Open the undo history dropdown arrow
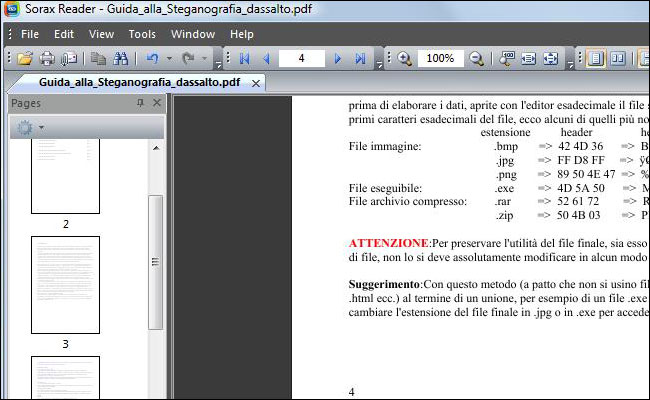This screenshot has height=400, width=650. coord(169,59)
